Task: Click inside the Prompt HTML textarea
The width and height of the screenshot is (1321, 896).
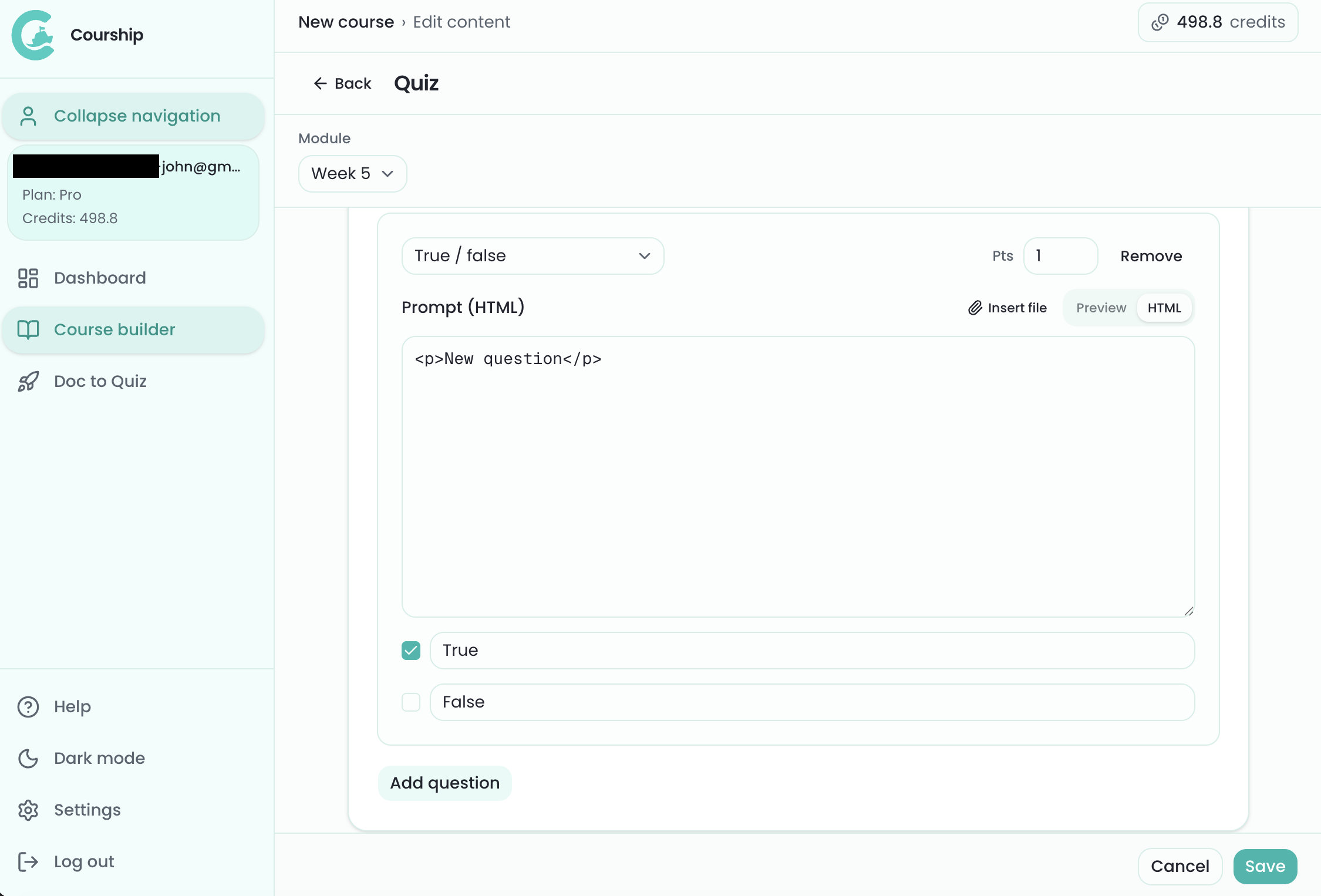Action: pos(798,477)
